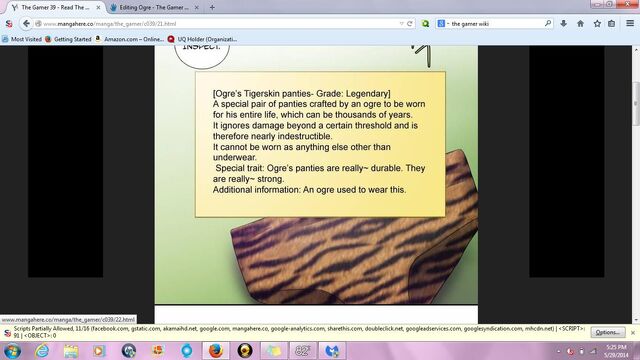Close the 'Editing Ogre' tab
The image size is (640, 360).
point(196,7)
